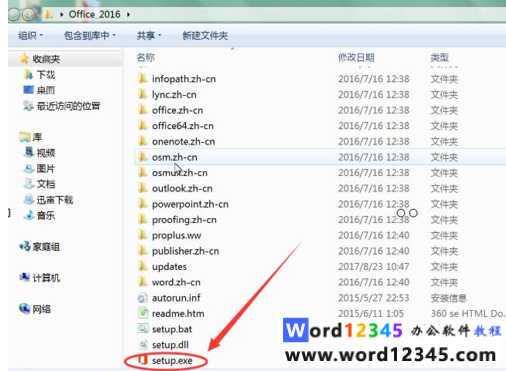Click the date 2017/8/23 10:47
This screenshot has width=506, height=371.
tap(374, 267)
